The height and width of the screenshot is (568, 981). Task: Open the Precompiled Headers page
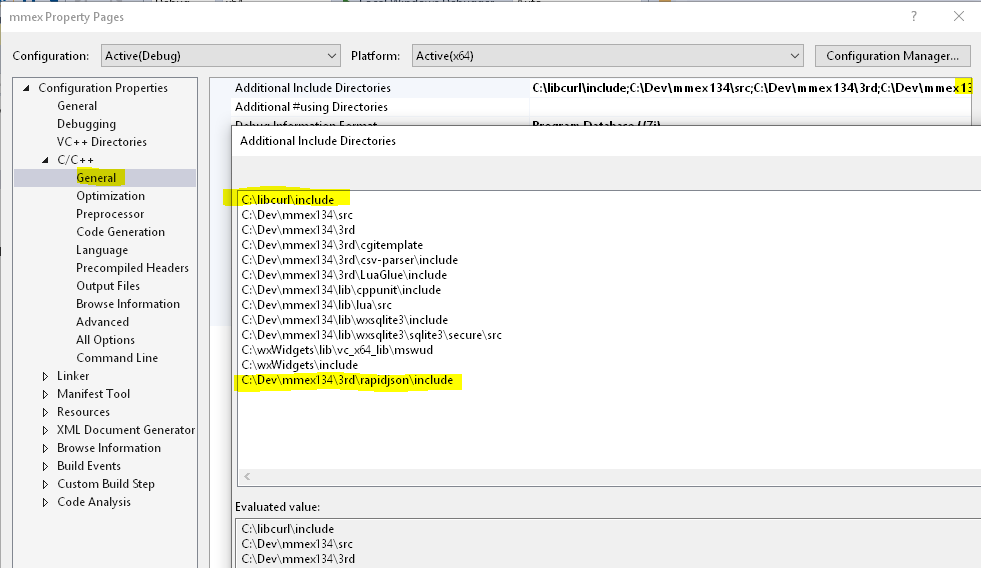tap(132, 268)
